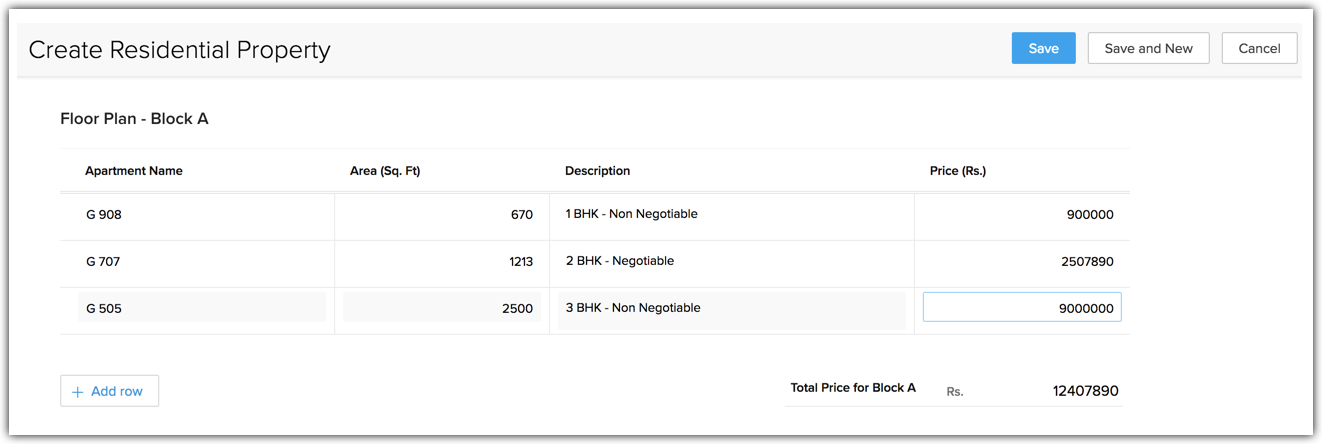
Task: Click the Apartment Name column header
Action: (x=134, y=171)
